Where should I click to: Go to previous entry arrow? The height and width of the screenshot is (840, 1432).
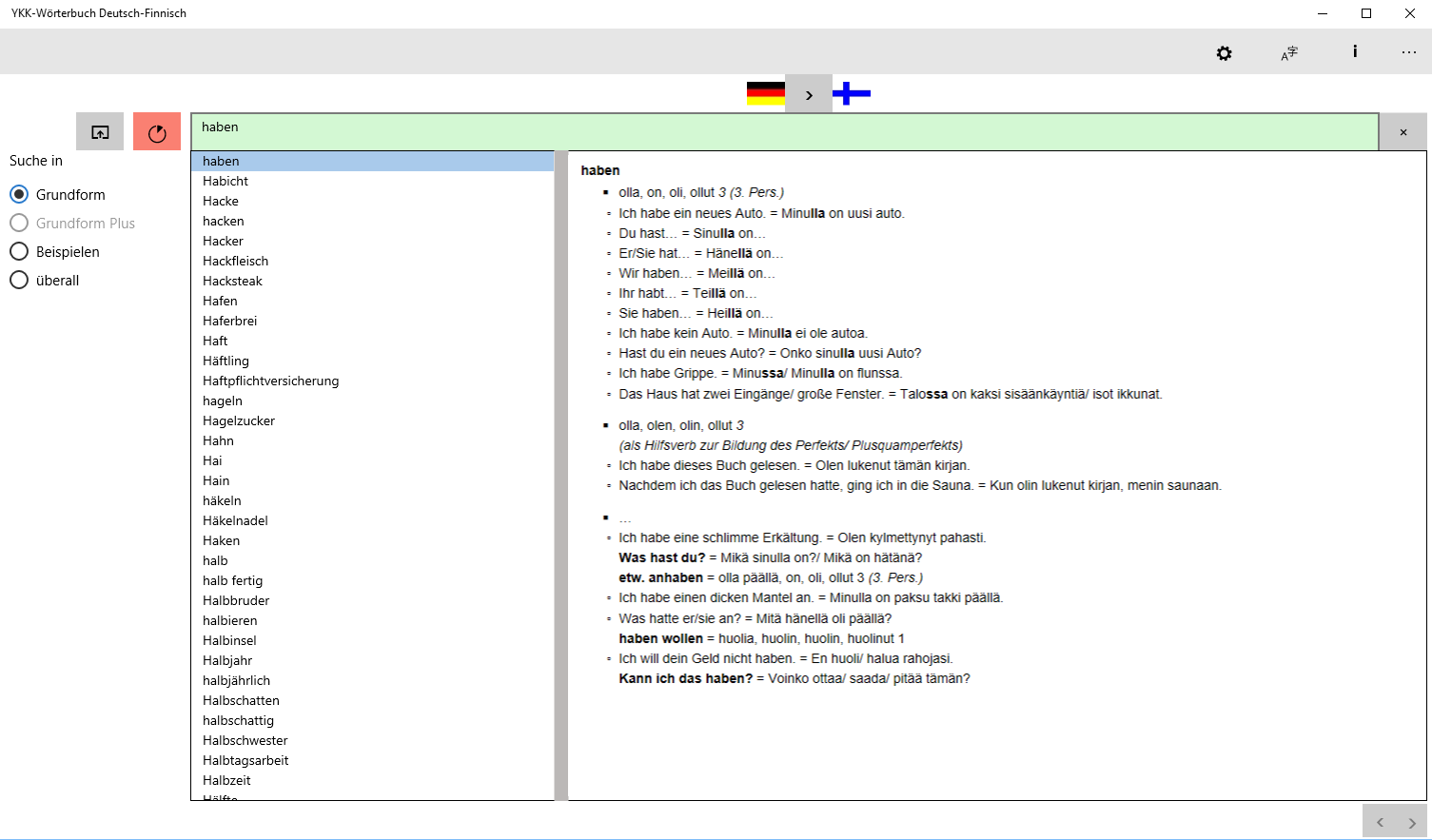pyautogui.click(x=1380, y=822)
